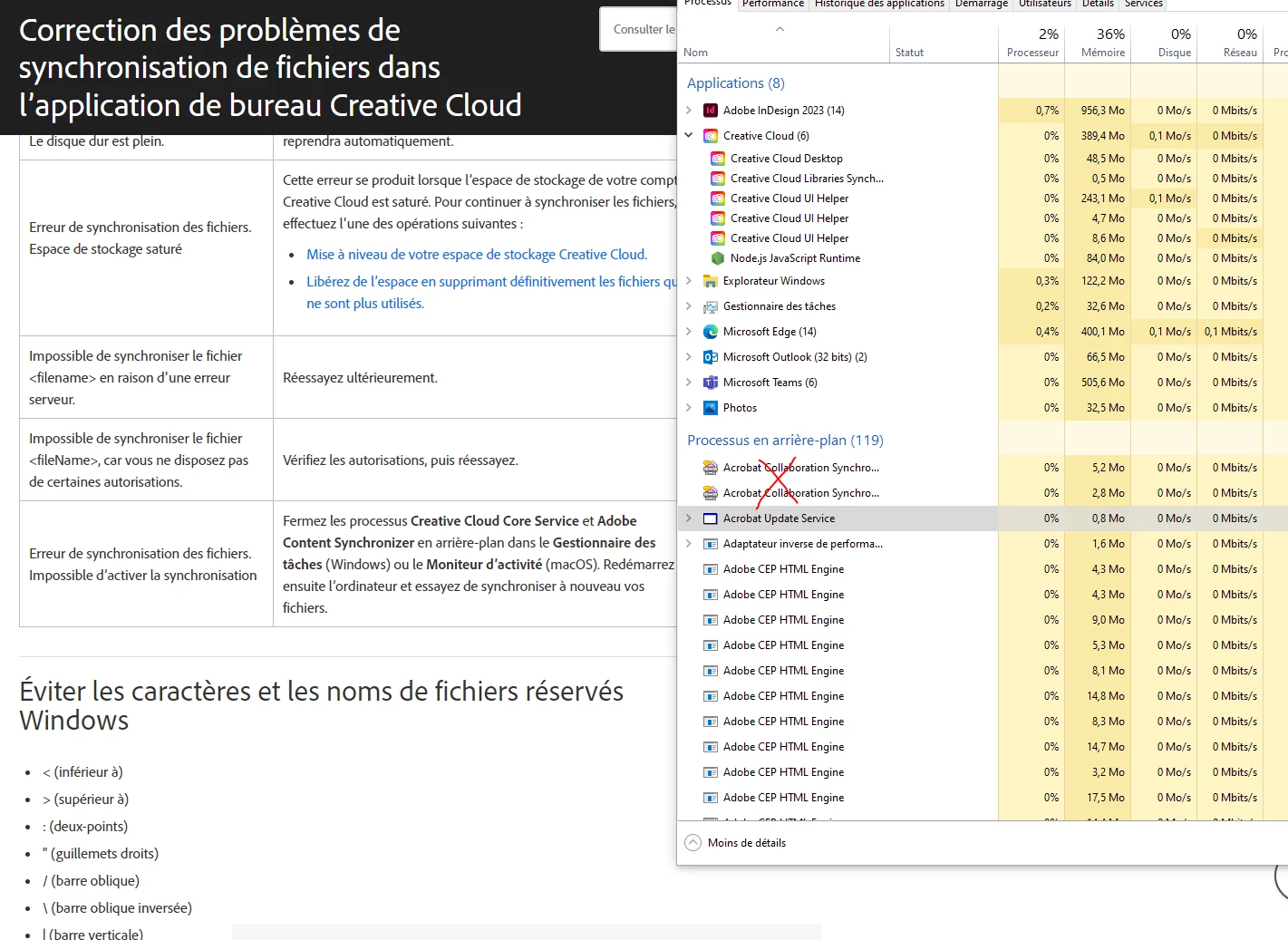The image size is (1288, 940).
Task: Click the Adobe CEP HTML Engine 17,5 Mo icon
Action: tap(711, 798)
